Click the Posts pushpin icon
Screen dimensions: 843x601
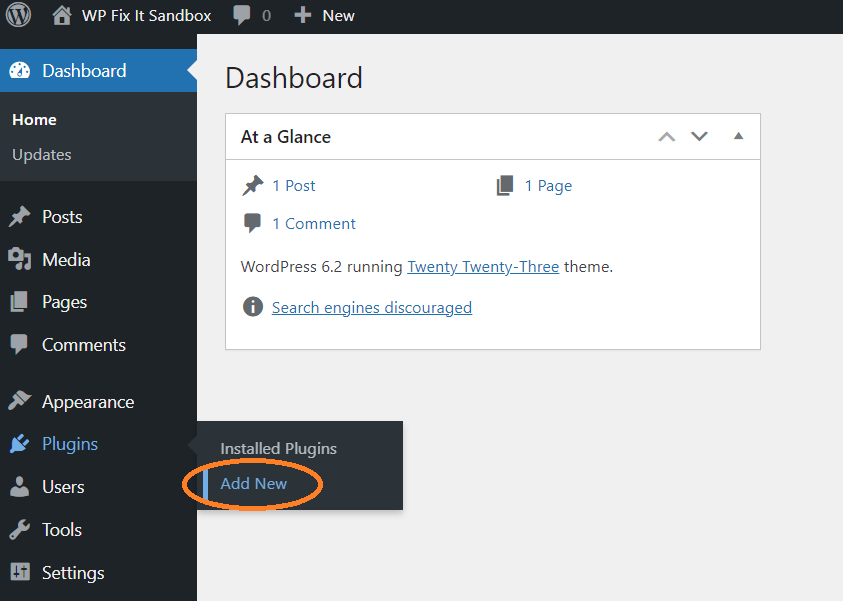21,216
